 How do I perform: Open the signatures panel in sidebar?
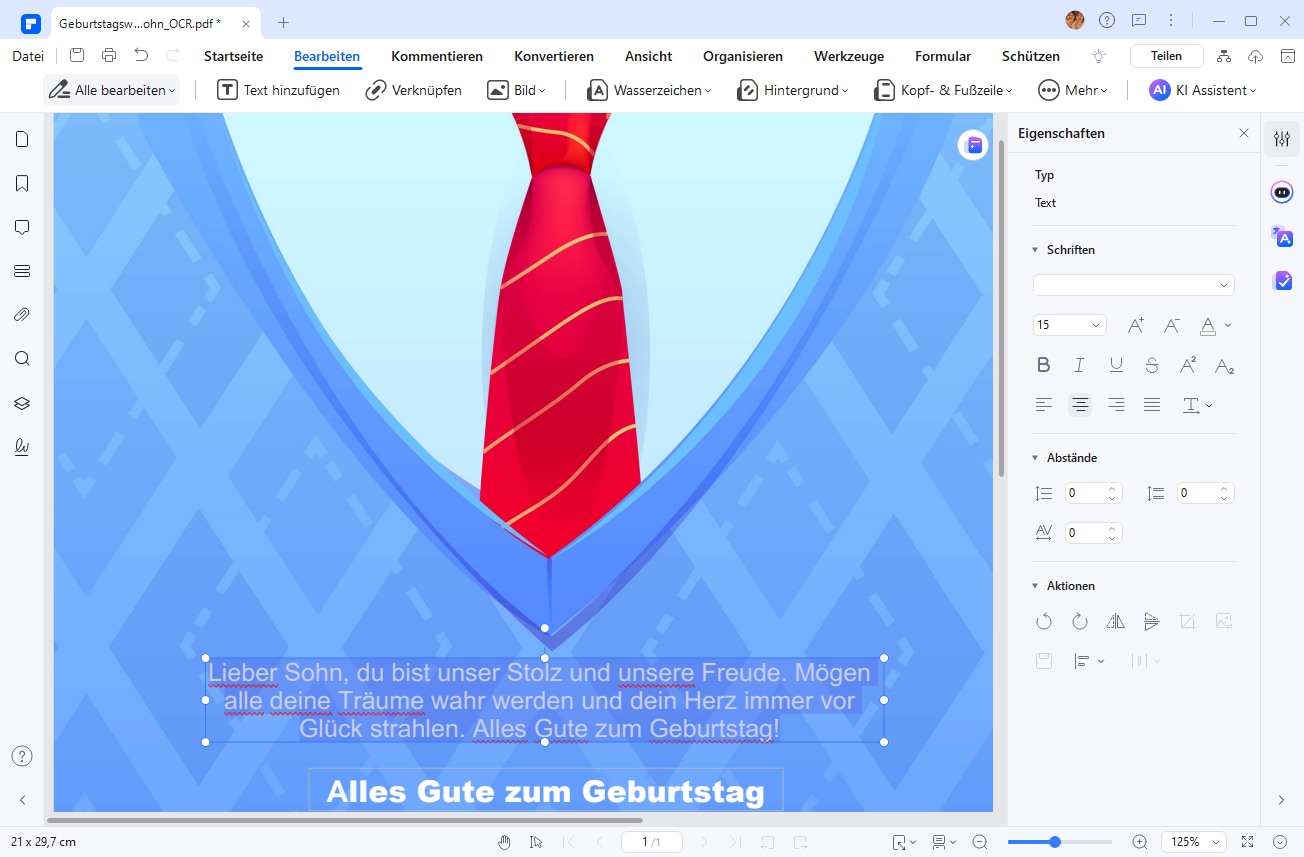coord(22,447)
